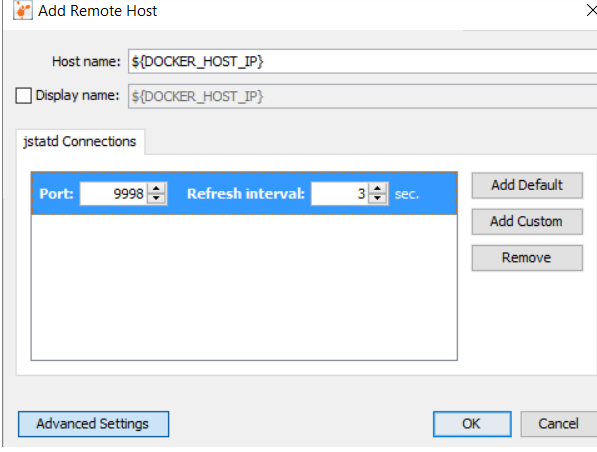Open Advanced Settings
The image size is (597, 452).
click(93, 424)
